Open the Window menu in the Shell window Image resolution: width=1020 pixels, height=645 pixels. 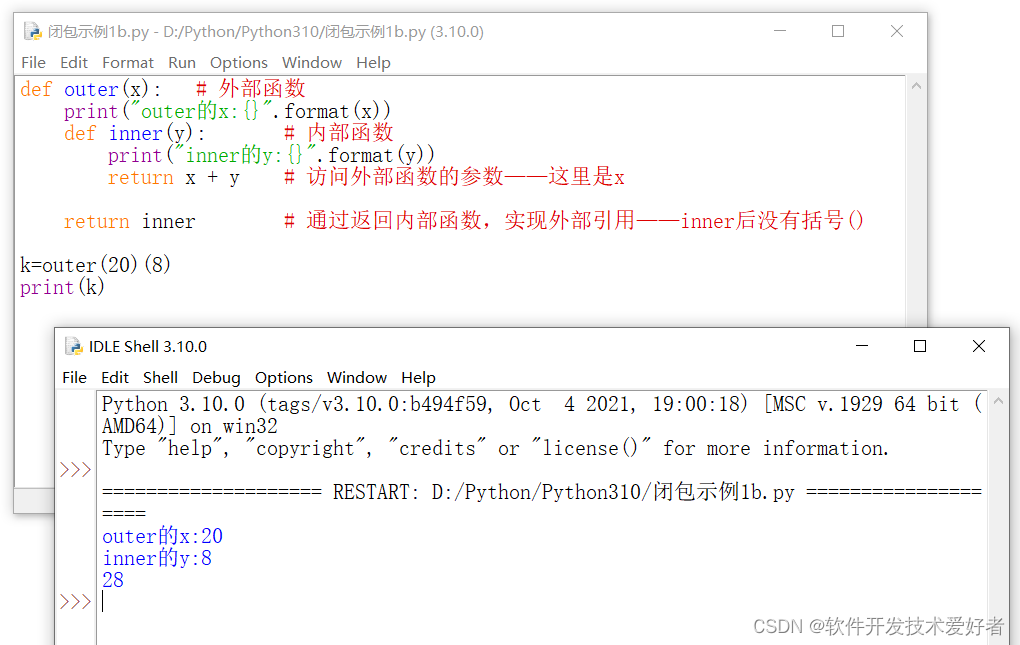(357, 377)
